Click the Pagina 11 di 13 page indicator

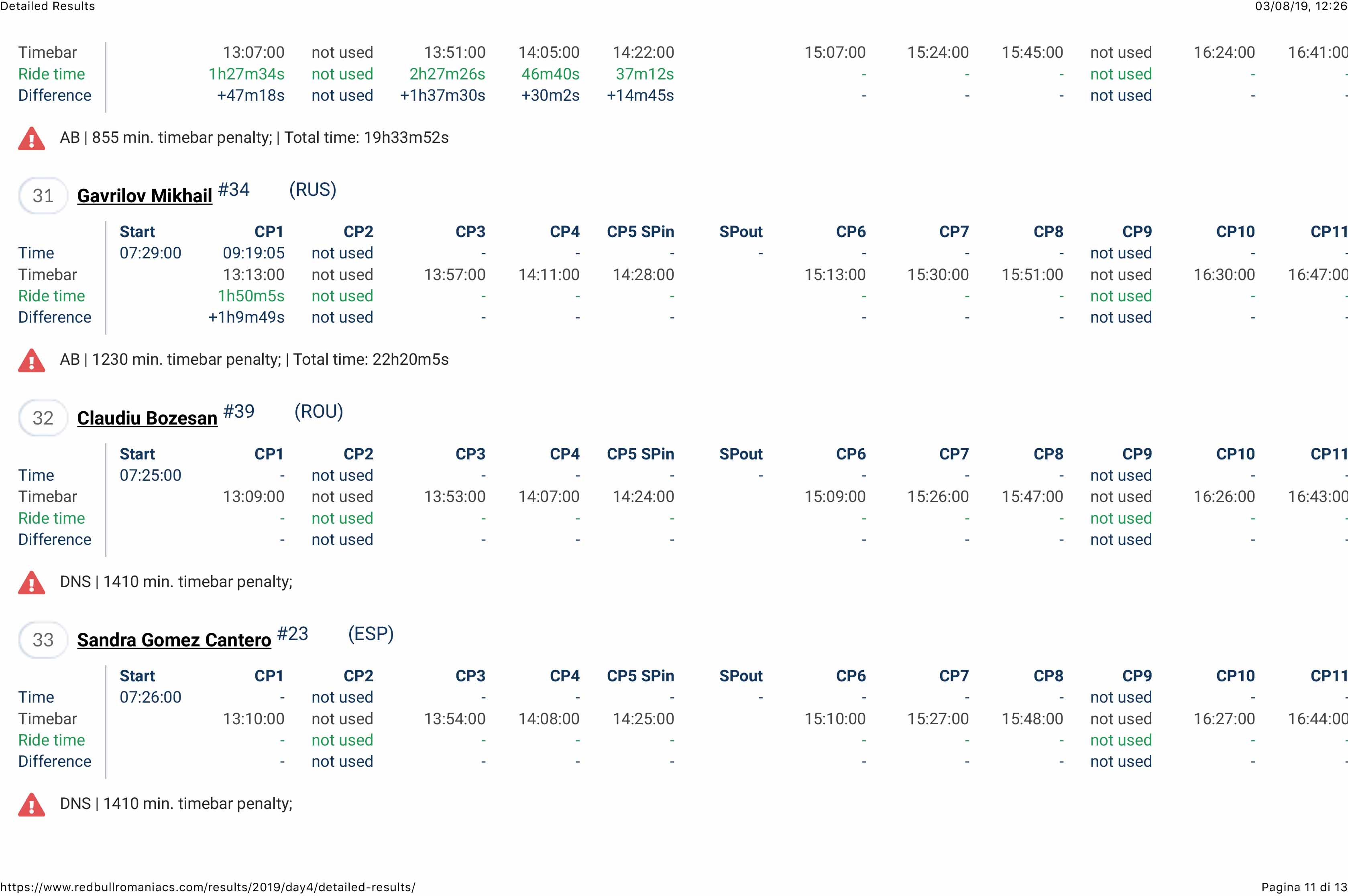click(x=1304, y=888)
